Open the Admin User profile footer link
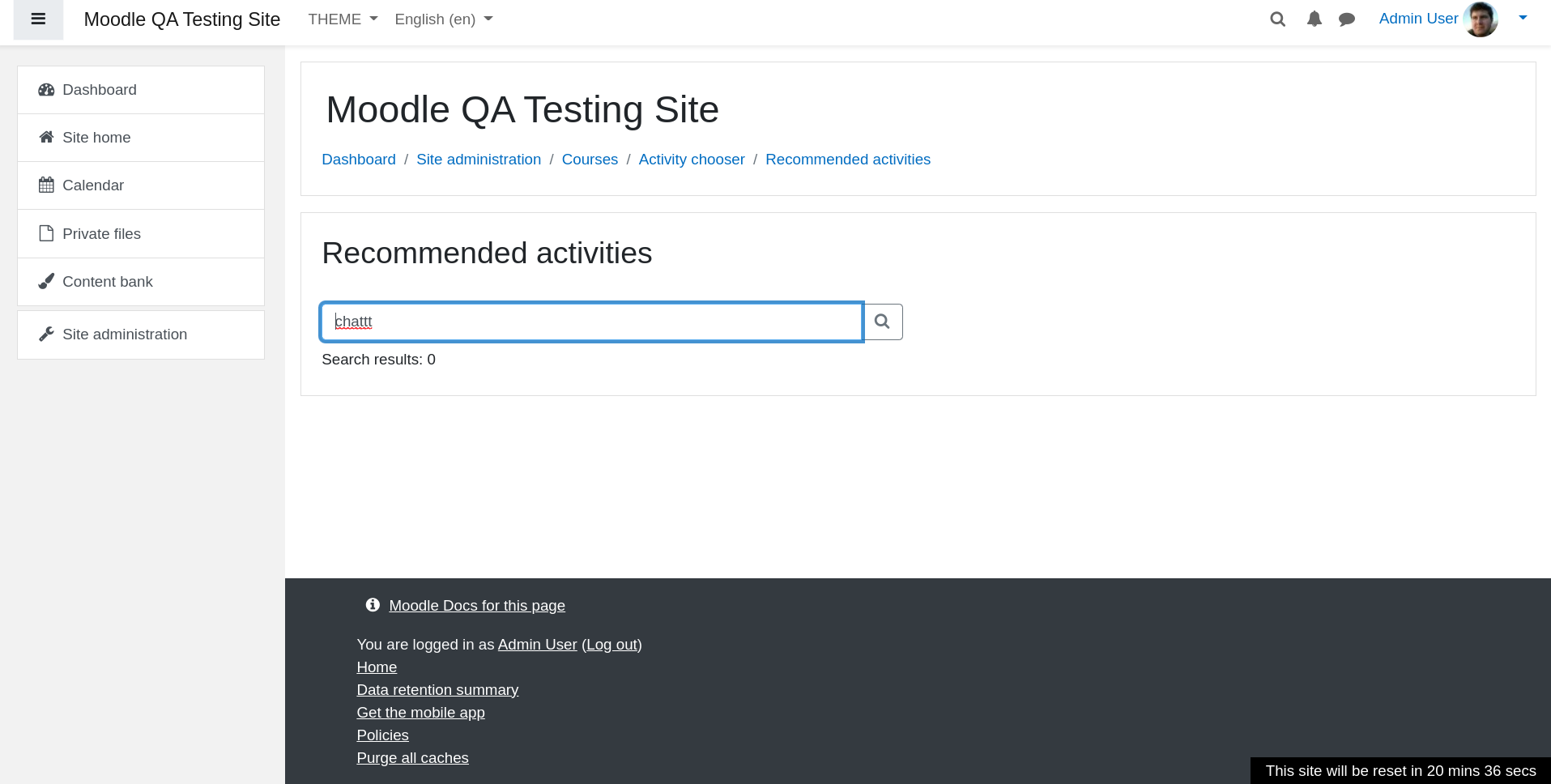Screen dimensions: 1551x784 537,645
